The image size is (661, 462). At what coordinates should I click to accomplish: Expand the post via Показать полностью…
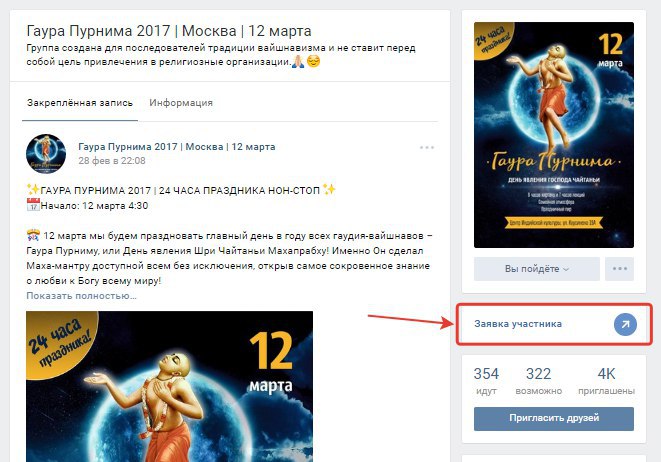81,295
